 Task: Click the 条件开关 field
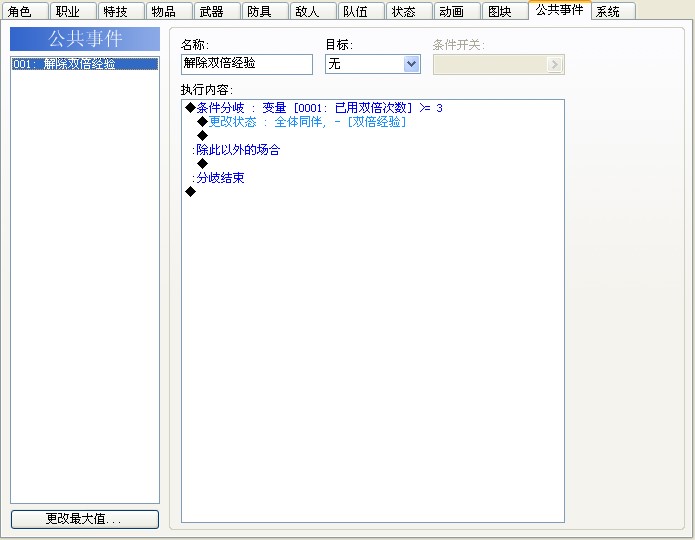499,65
